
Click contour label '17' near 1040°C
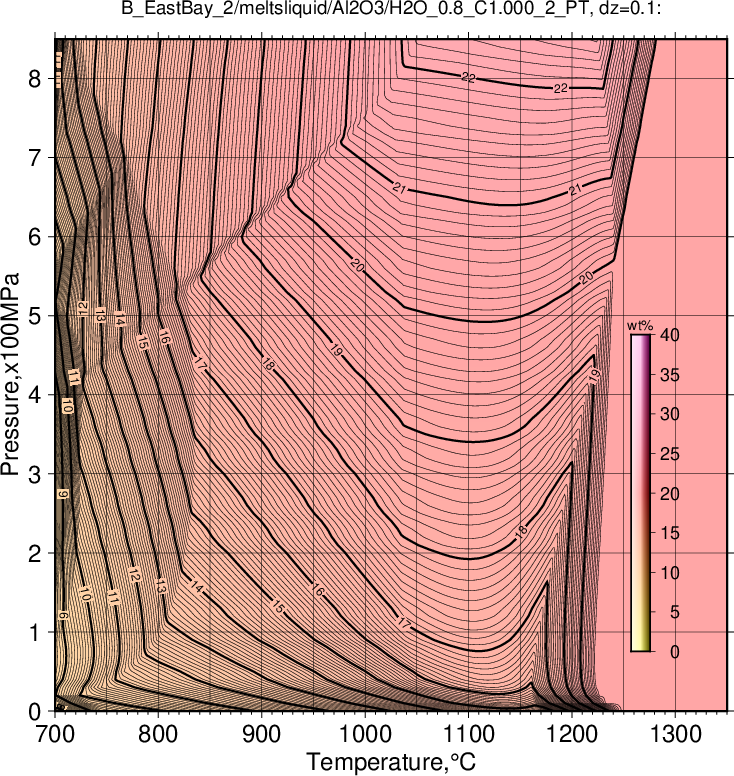[x=404, y=624]
